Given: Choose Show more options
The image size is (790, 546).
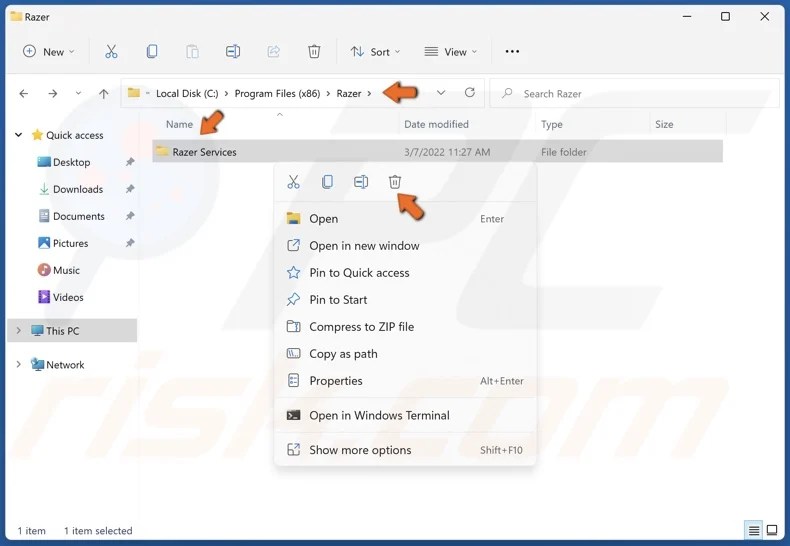Looking at the screenshot, I should [x=405, y=450].
